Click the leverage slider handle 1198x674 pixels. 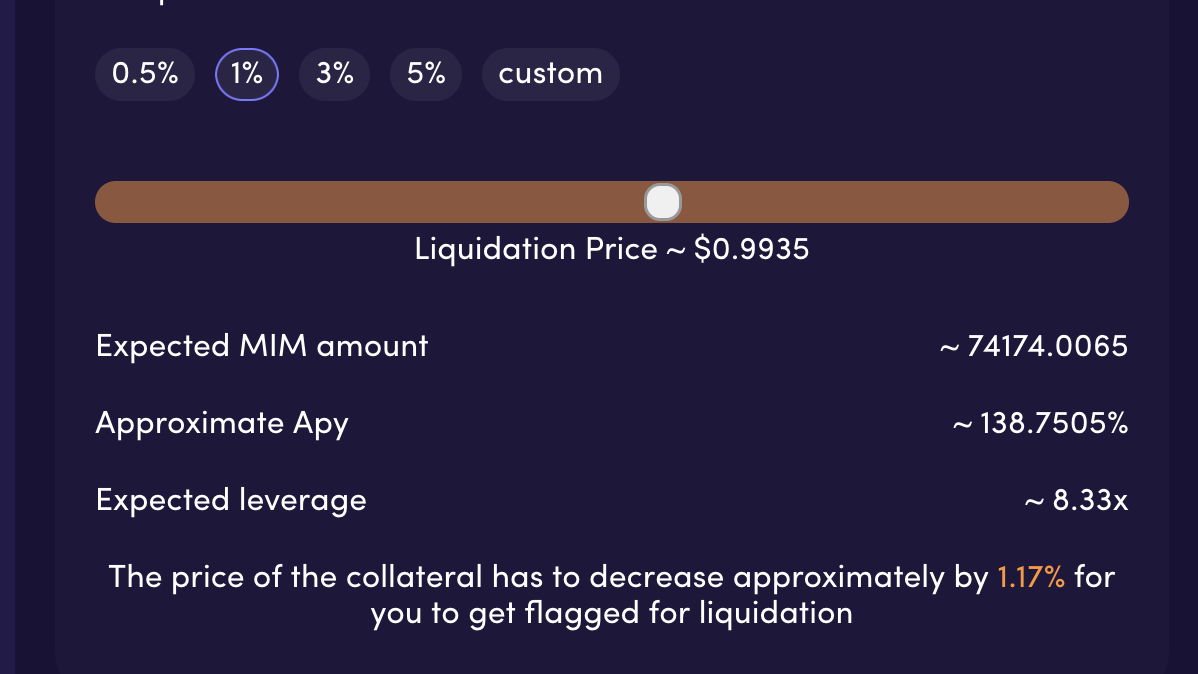pos(662,202)
